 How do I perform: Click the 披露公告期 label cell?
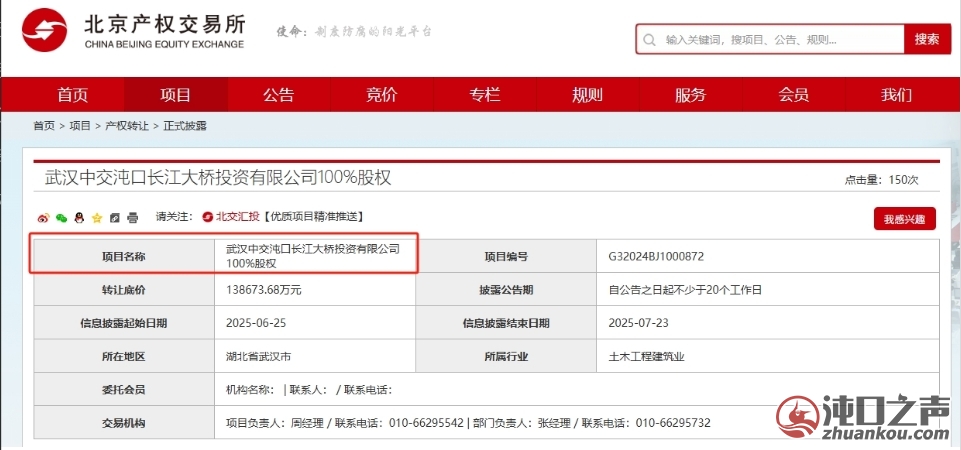point(506,290)
